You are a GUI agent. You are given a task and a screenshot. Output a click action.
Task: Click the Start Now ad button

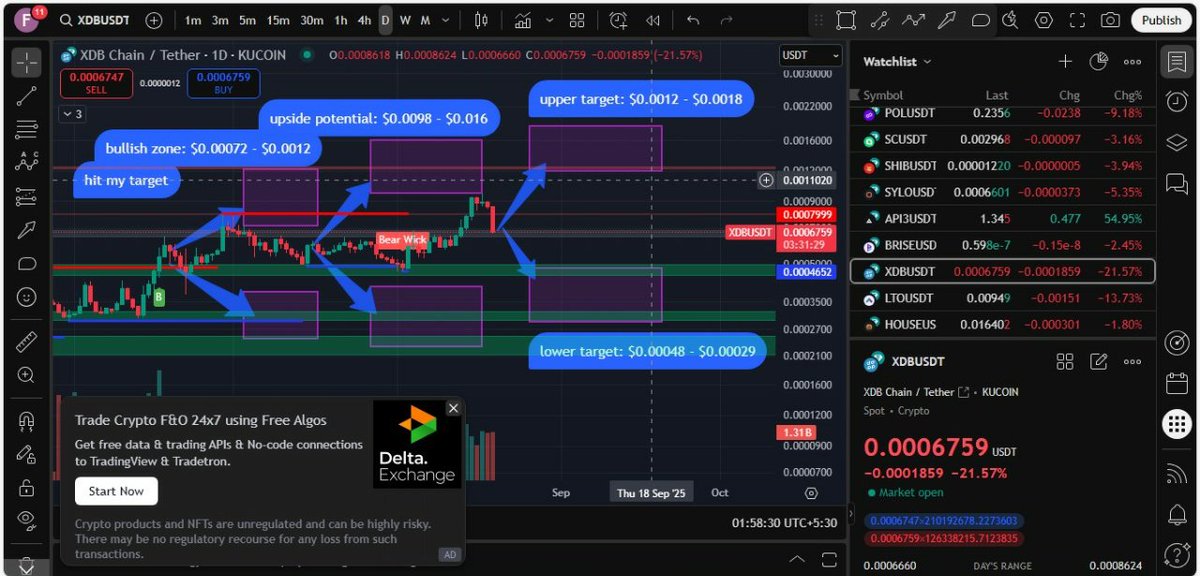tap(116, 491)
